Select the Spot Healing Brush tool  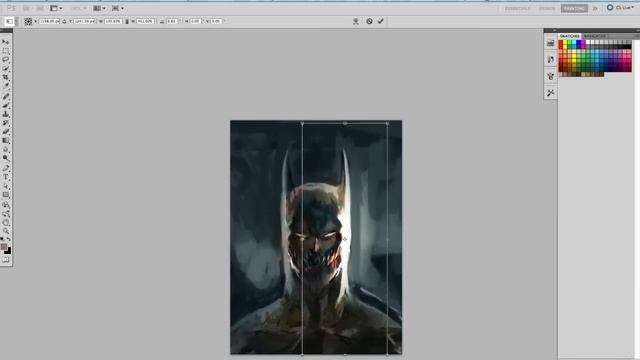6,96
